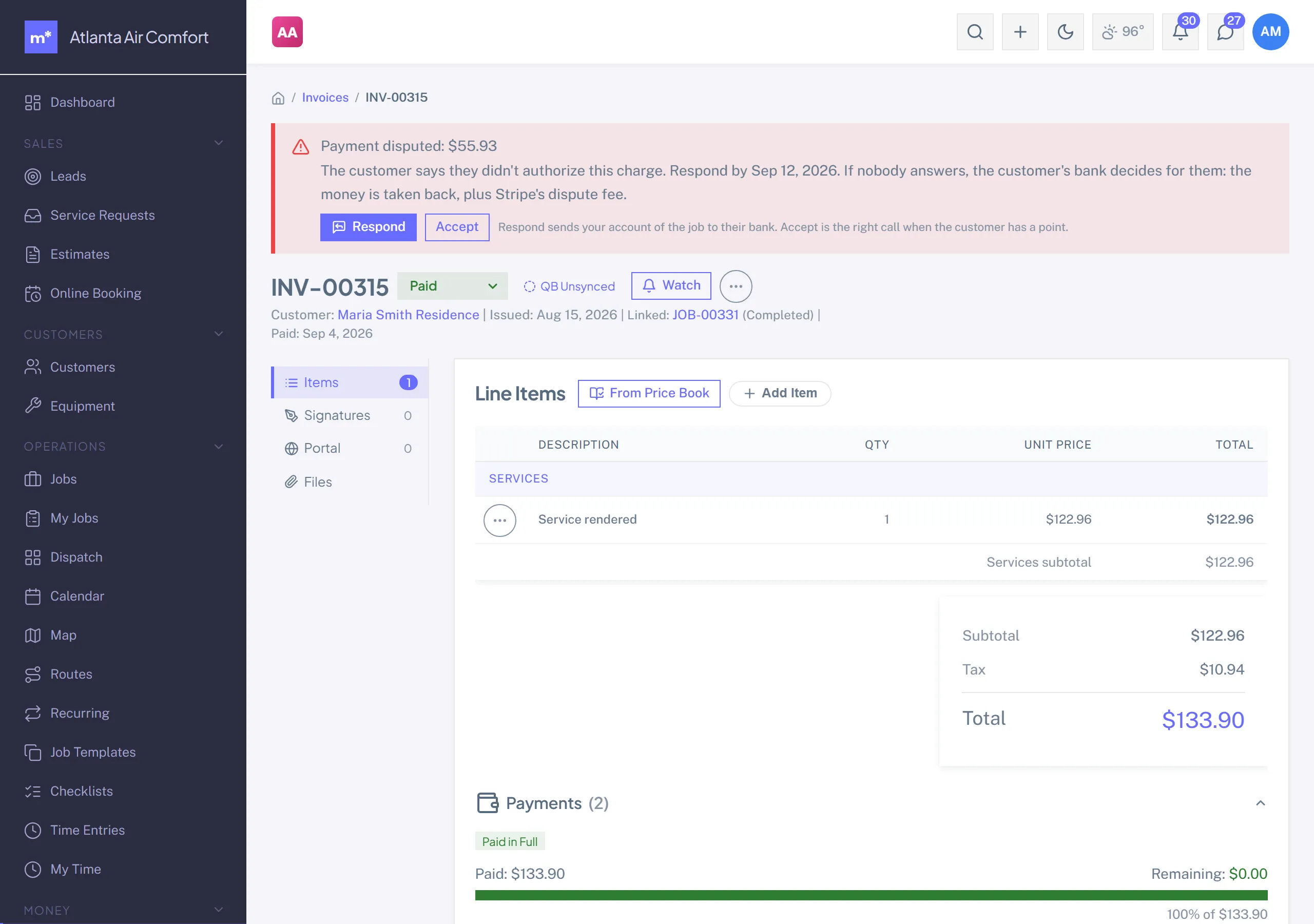Collapse the MONEY sidebar section
The width and height of the screenshot is (1314, 924).
pyautogui.click(x=218, y=910)
